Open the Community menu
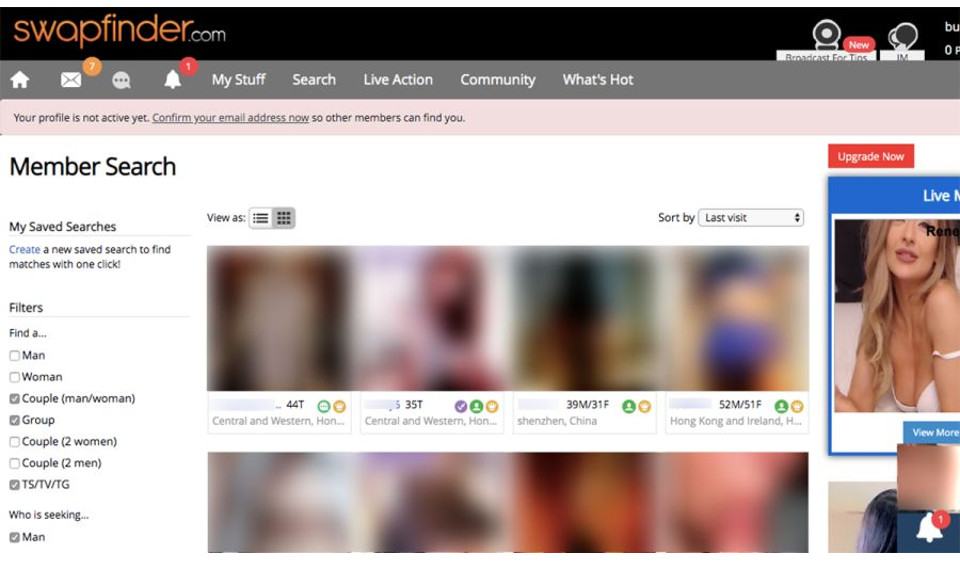 pos(497,80)
